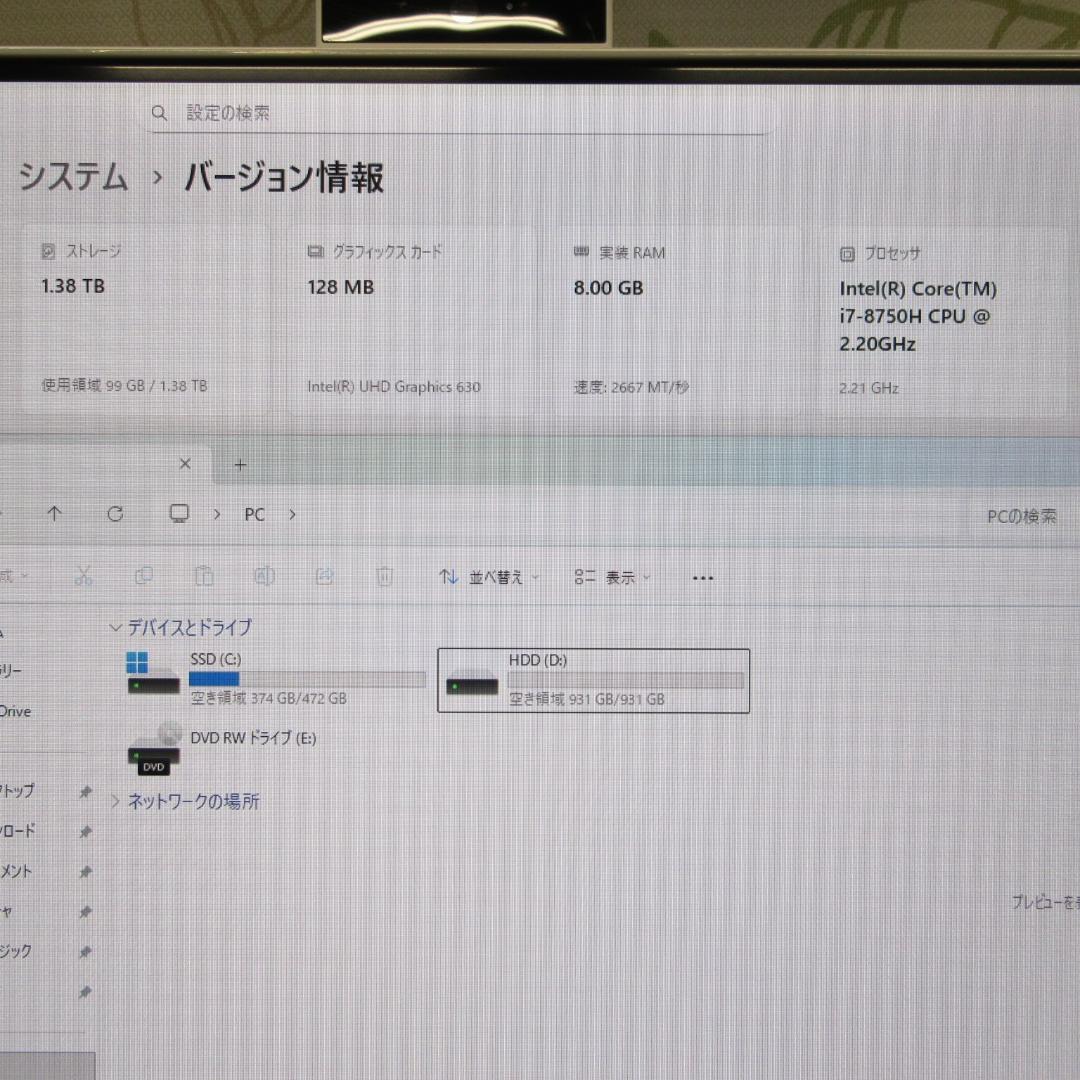The width and height of the screenshot is (1080, 1080).
Task: Unpin the ダウンロード pinned item
Action: 85,831
